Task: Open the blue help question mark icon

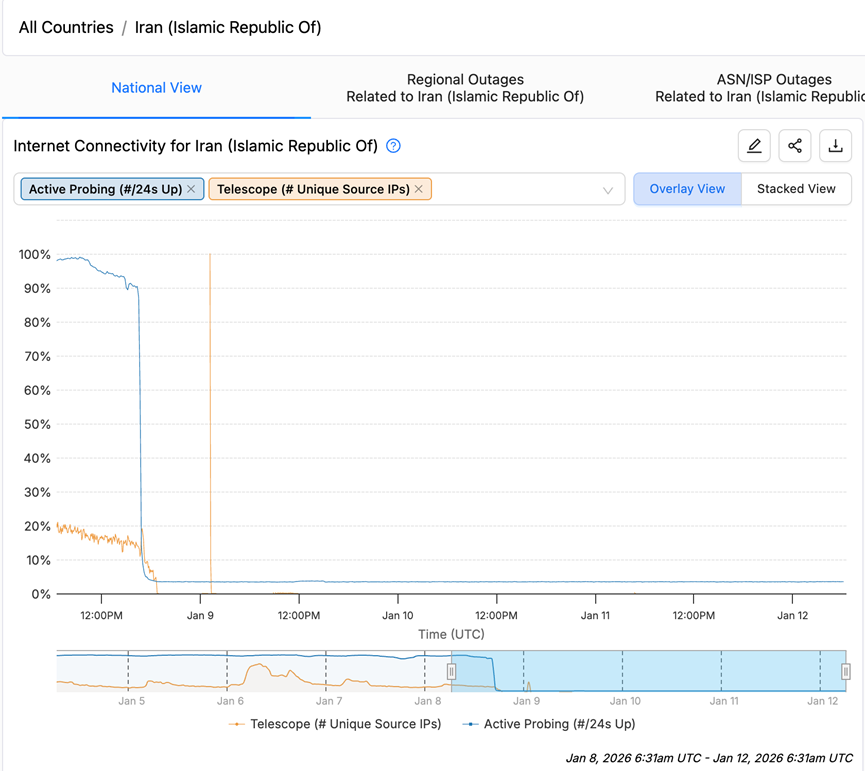Action: pyautogui.click(x=393, y=146)
